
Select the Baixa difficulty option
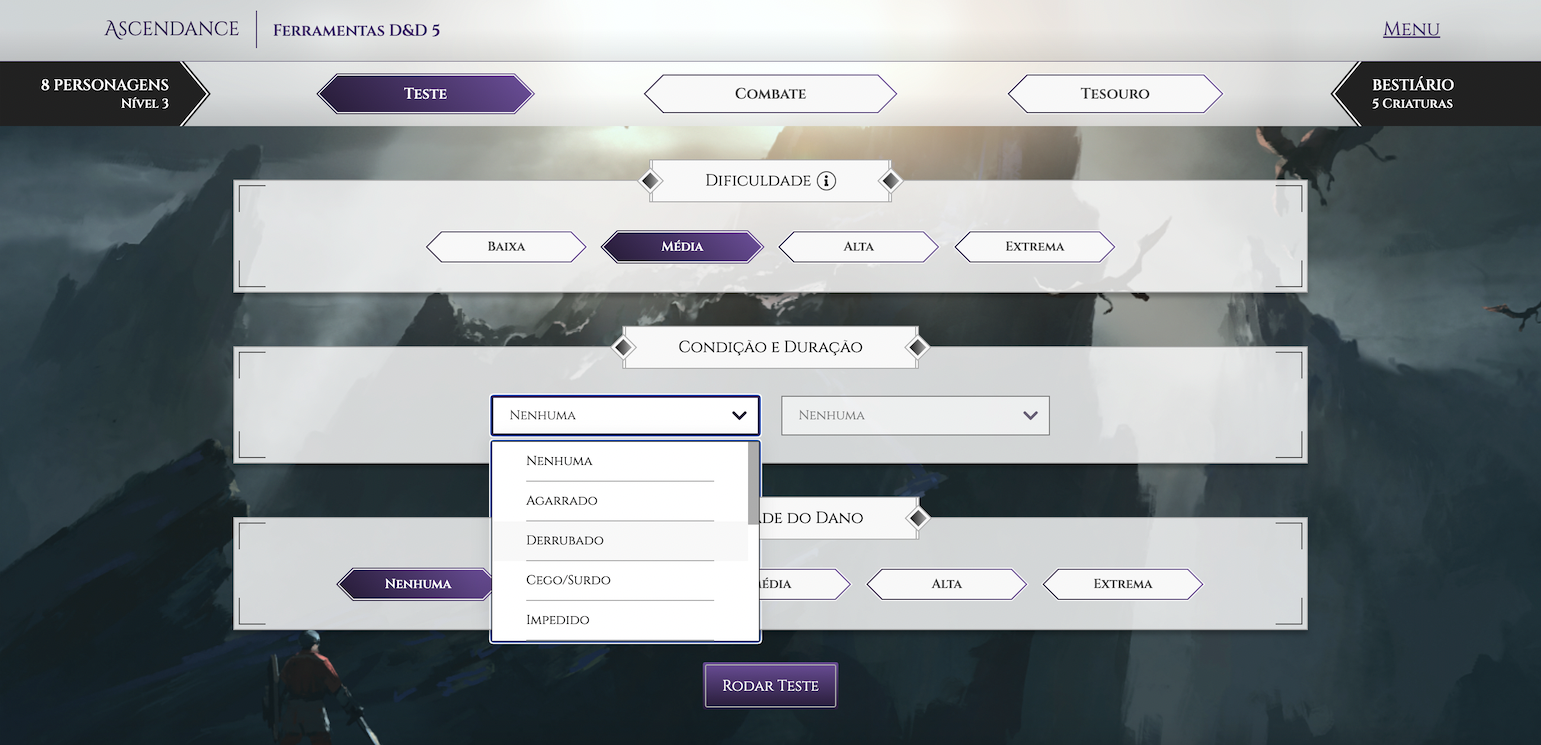[506, 246]
